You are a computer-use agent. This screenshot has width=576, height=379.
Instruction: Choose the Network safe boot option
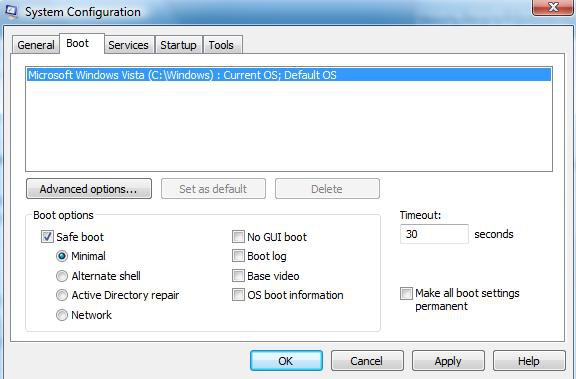pos(62,315)
